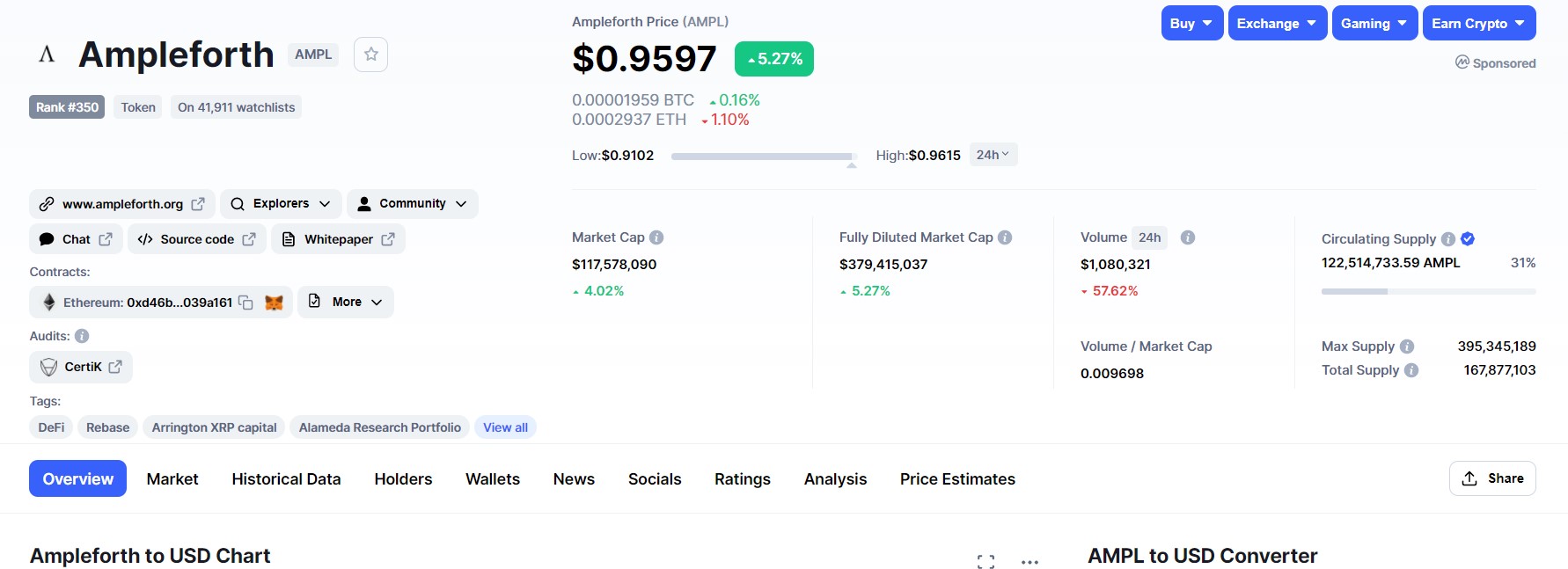This screenshot has height=569, width=1568.
Task: Add token to MetaMask via fox icon
Action: pos(275,303)
